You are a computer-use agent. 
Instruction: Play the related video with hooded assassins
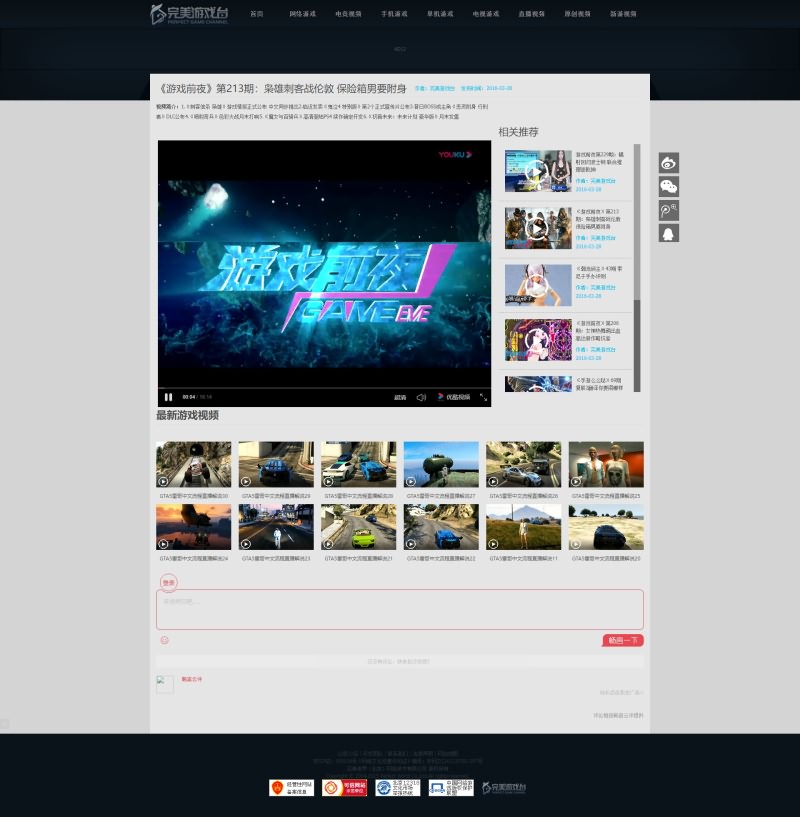[538, 228]
